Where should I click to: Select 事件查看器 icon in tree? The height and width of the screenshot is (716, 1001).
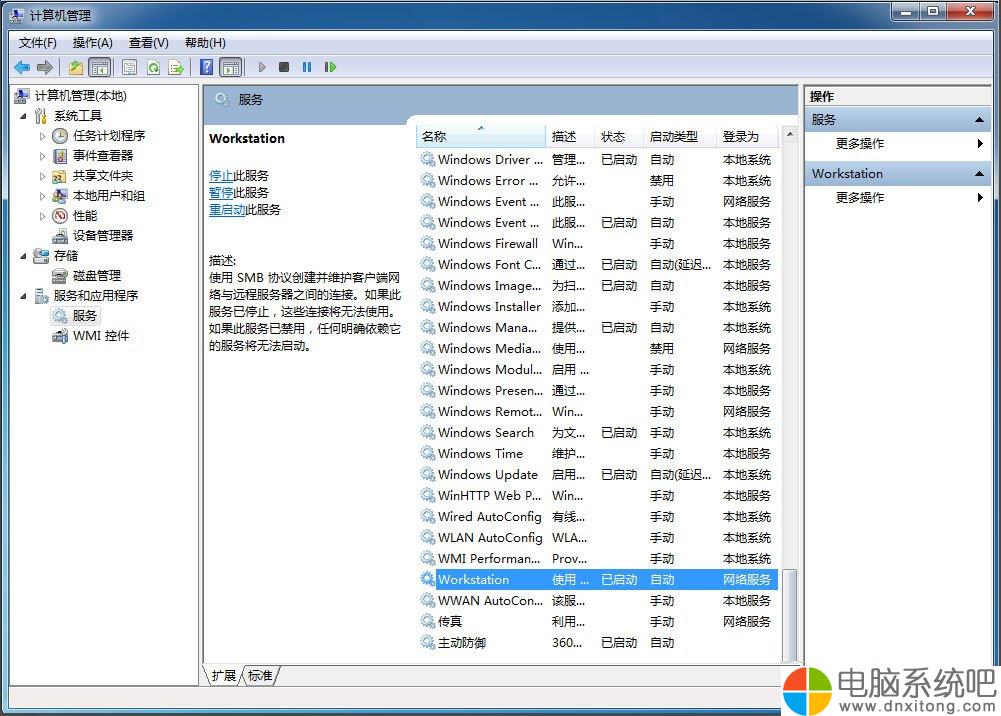pyautogui.click(x=60, y=156)
